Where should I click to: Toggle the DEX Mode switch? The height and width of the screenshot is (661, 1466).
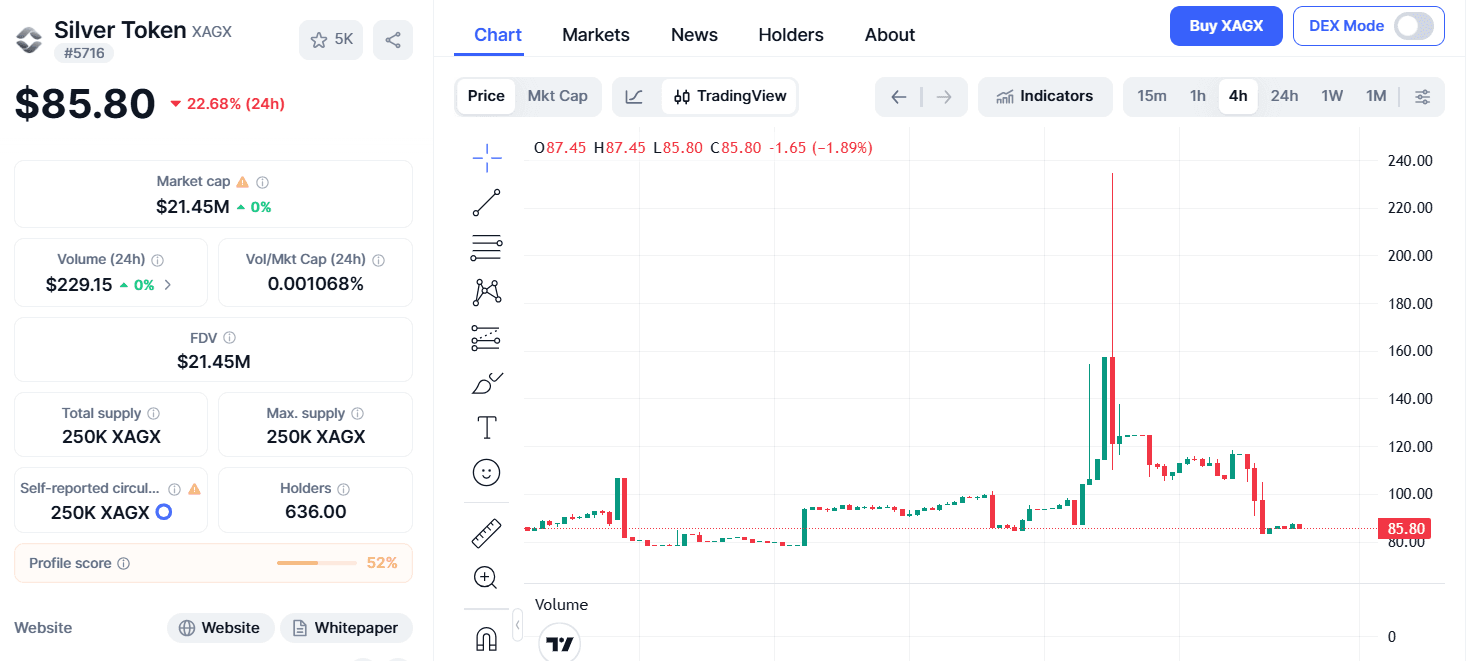point(1414,26)
